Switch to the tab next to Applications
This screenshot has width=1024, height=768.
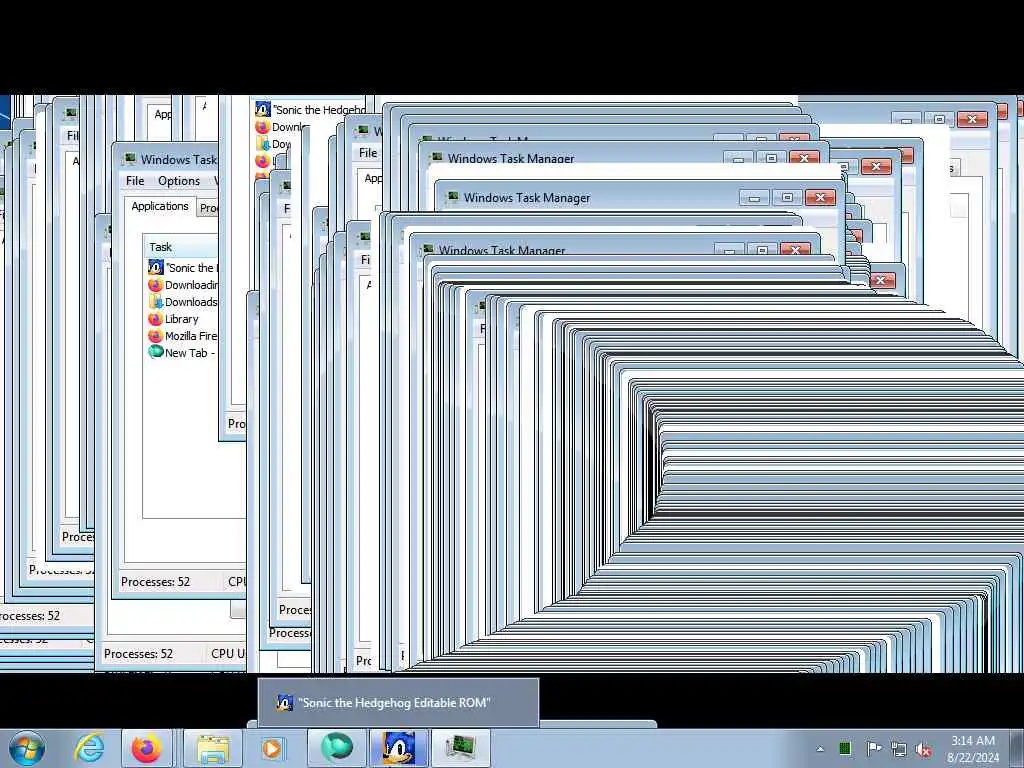point(208,208)
